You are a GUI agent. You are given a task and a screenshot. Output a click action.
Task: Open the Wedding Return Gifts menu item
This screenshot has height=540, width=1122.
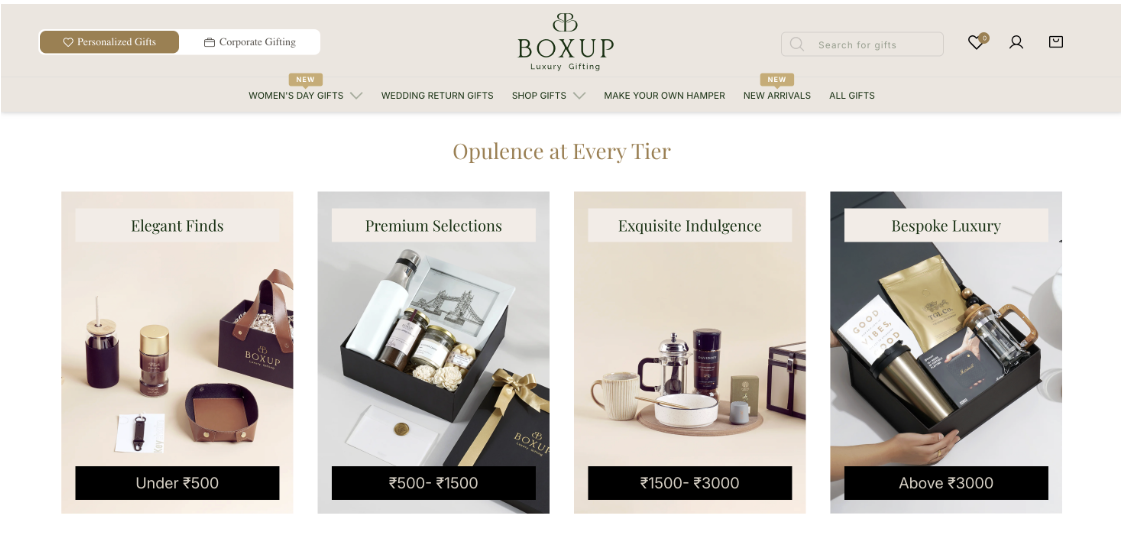[x=437, y=96]
